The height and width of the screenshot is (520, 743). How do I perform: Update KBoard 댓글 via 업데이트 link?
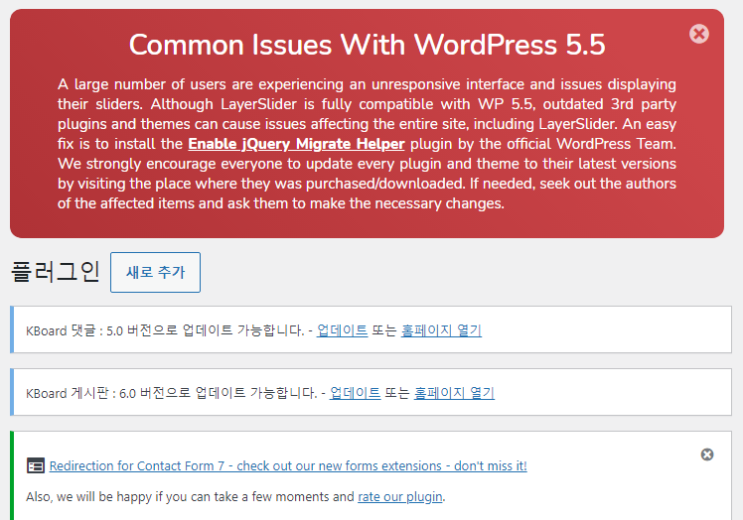[x=342, y=330]
